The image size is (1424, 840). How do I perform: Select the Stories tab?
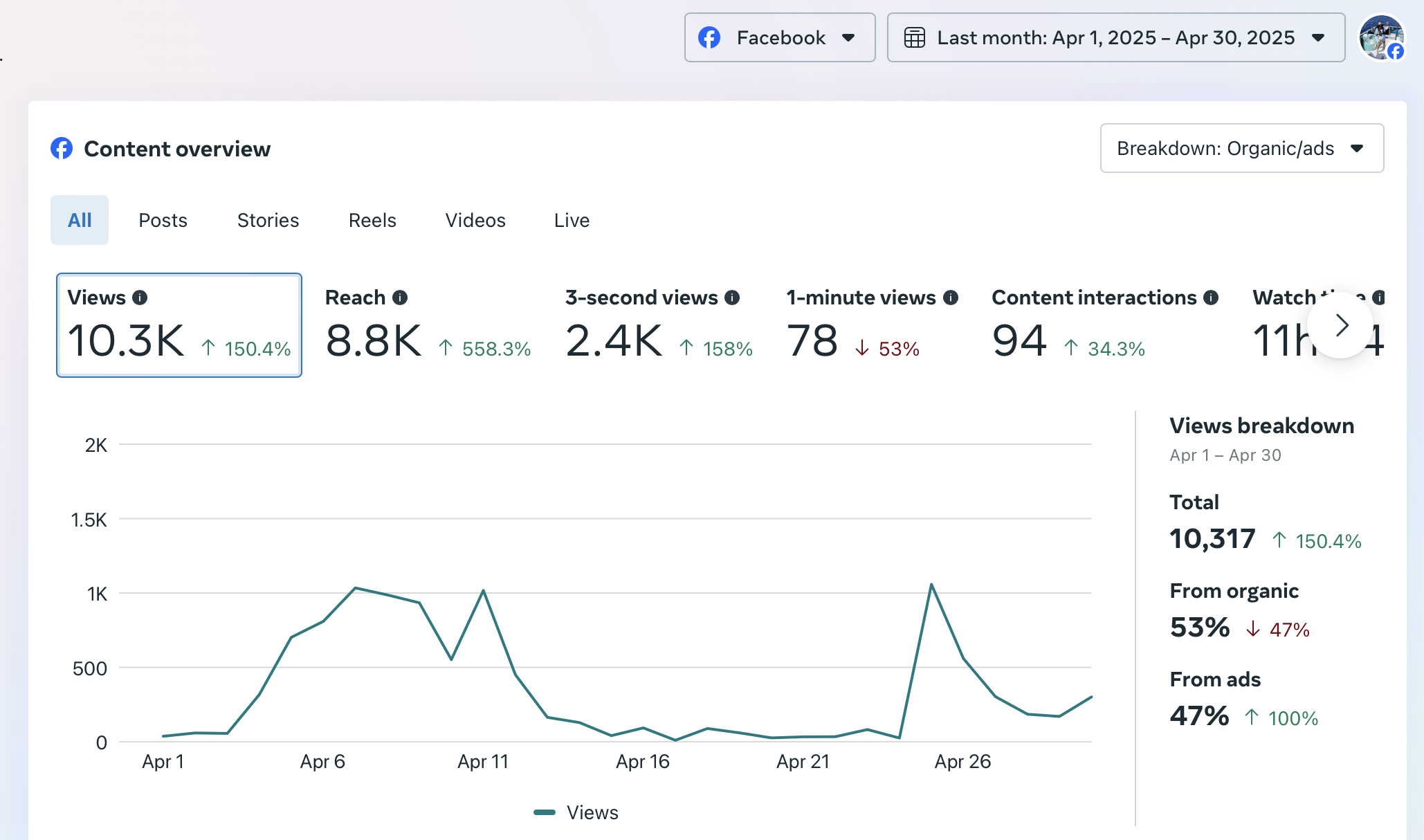(268, 220)
